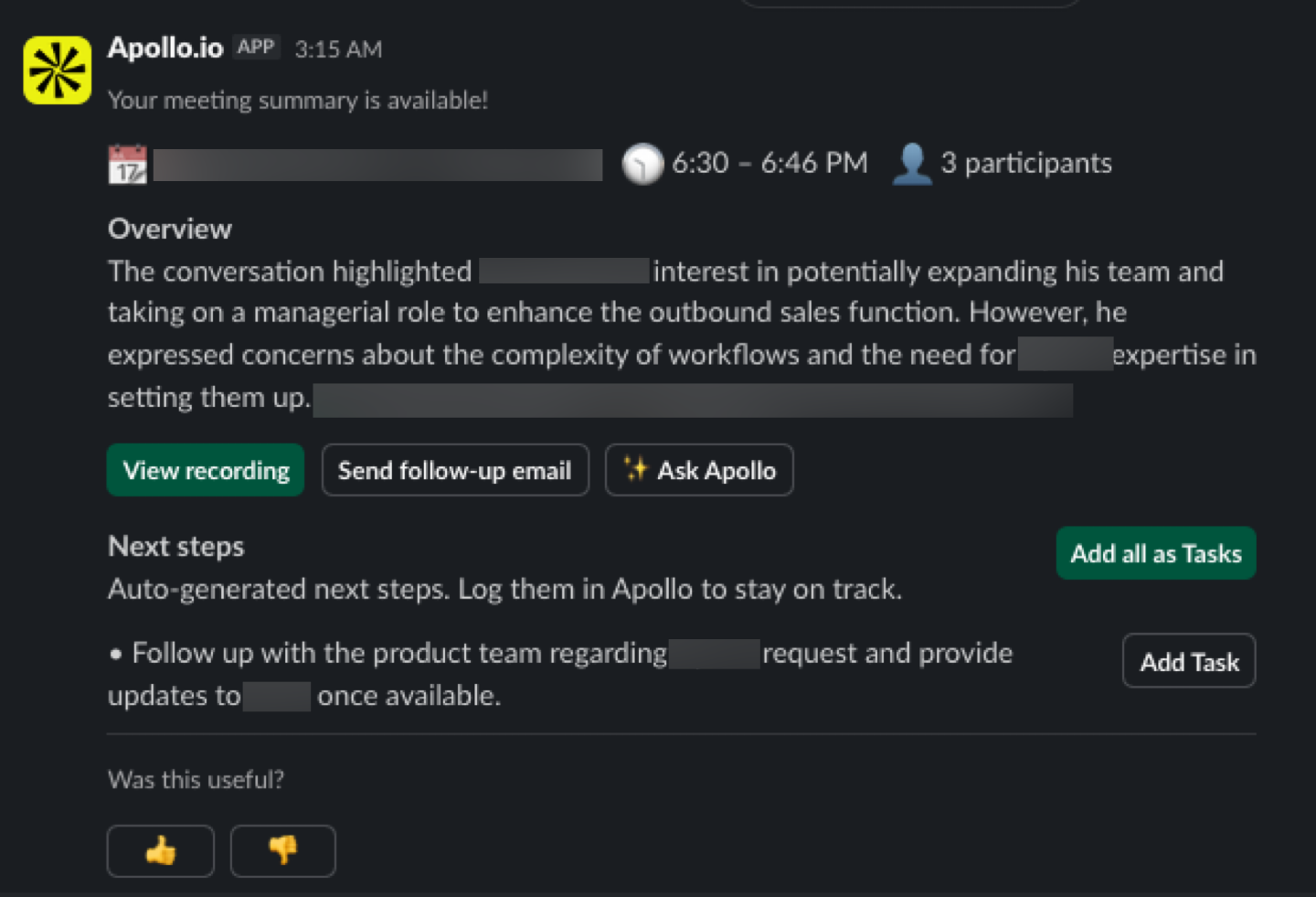Click the Overview heading
This screenshot has height=897, width=1316.
[170, 229]
